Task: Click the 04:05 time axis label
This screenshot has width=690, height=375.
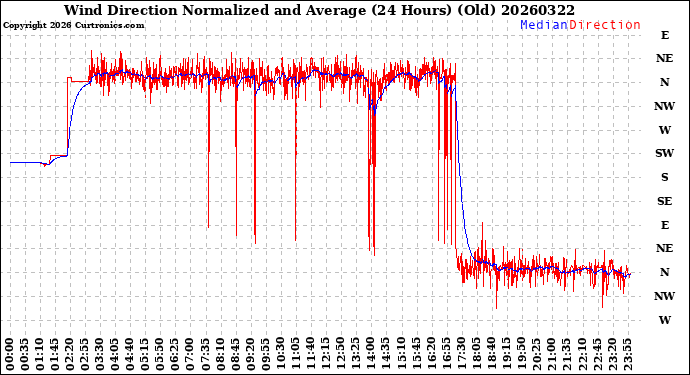Action: [115, 355]
